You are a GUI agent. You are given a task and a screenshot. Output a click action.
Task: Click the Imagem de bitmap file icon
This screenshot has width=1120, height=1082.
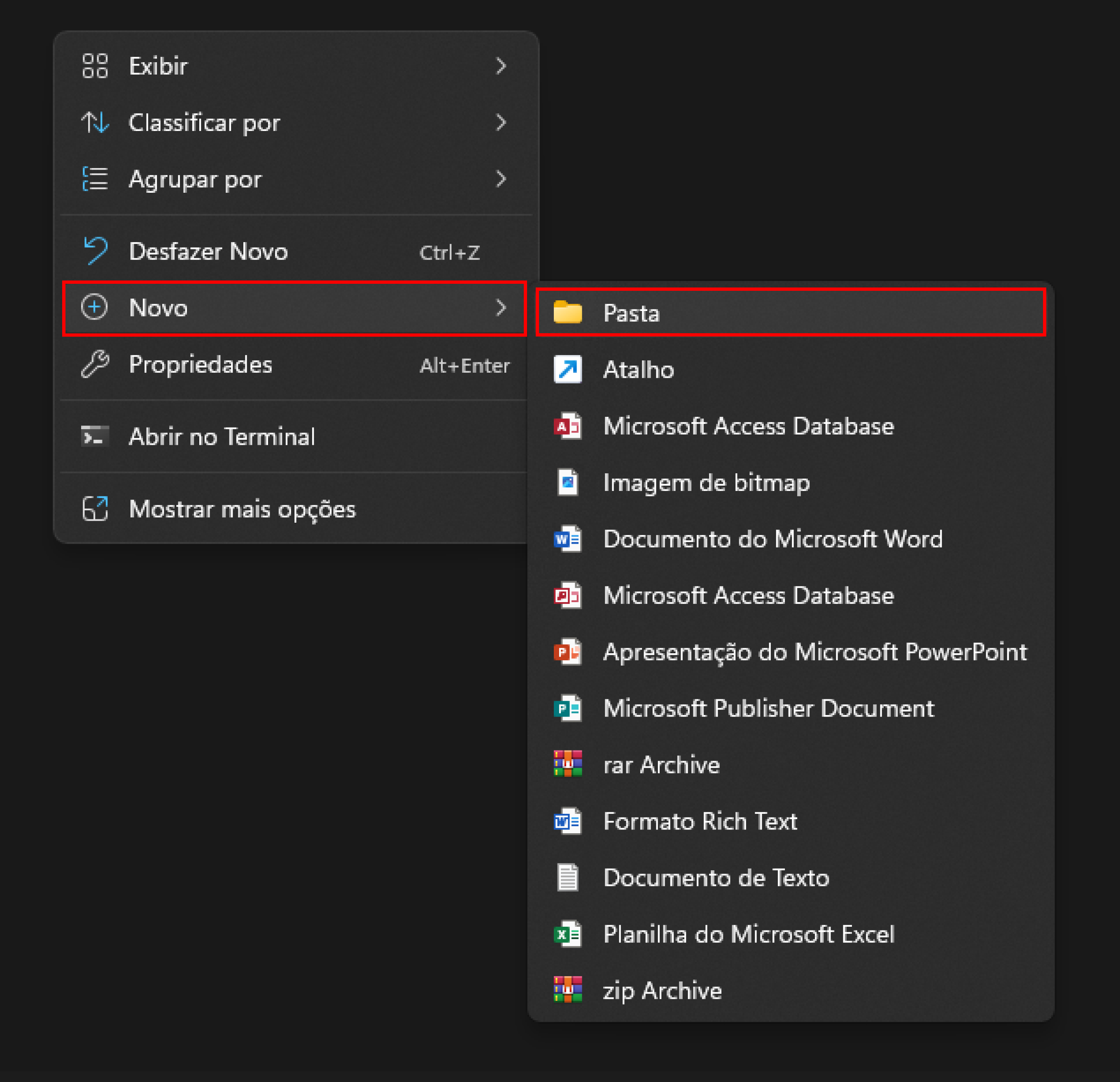point(567,482)
